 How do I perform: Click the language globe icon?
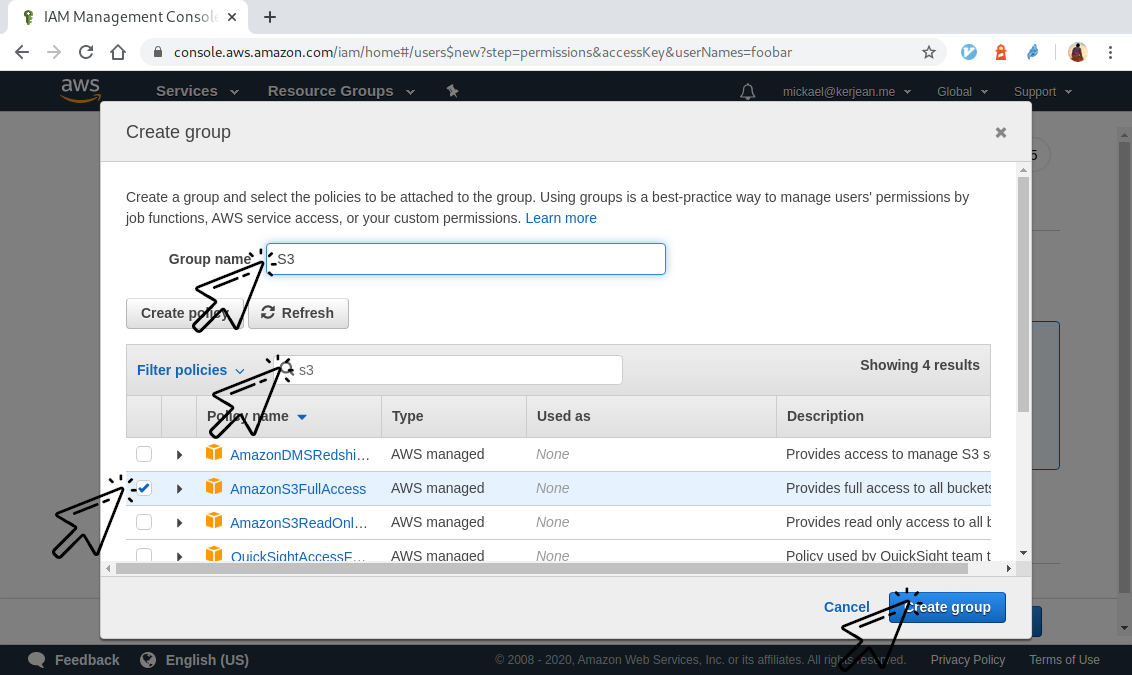tap(148, 660)
